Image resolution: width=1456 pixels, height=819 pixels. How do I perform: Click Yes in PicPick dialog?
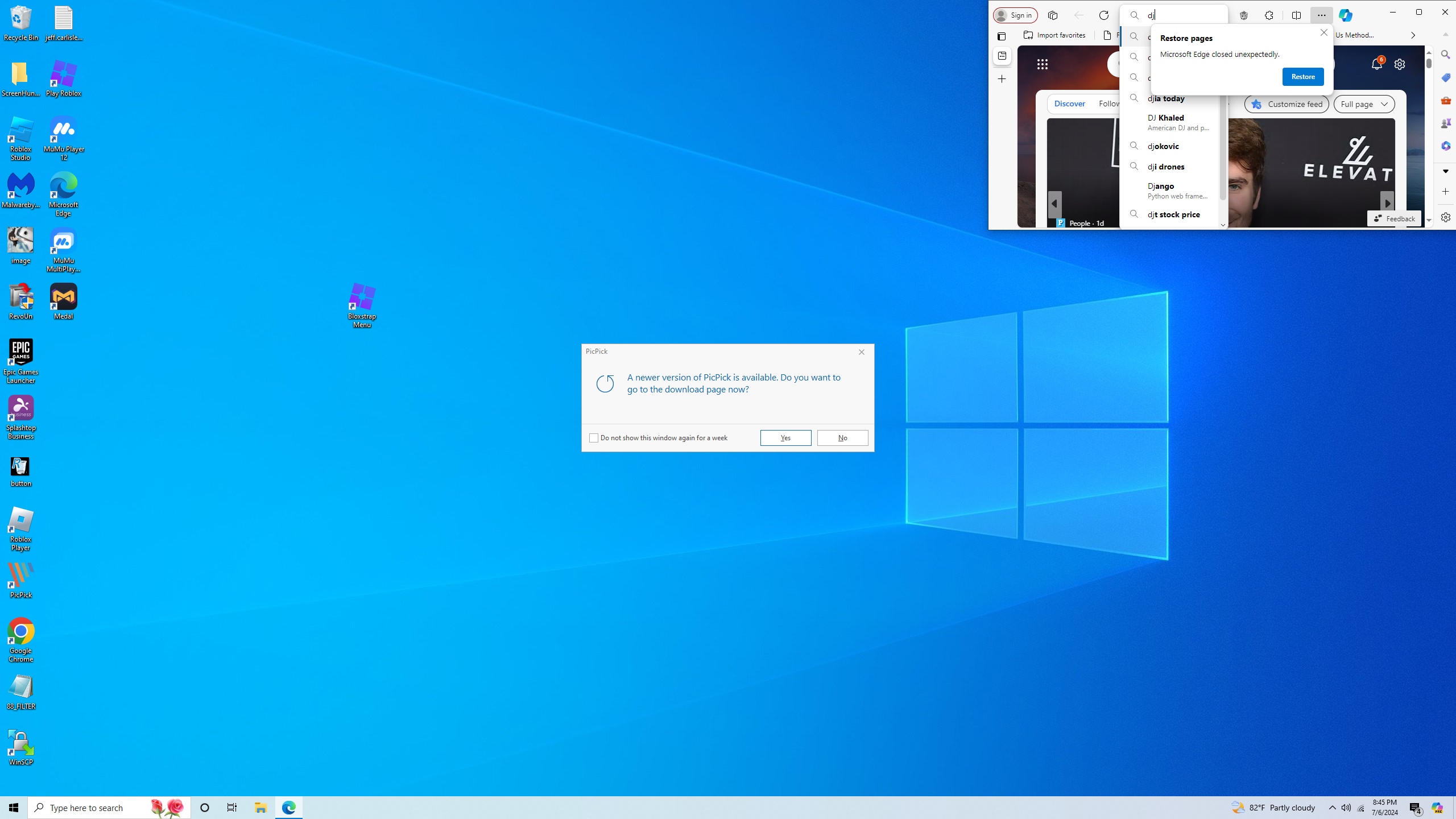click(785, 438)
